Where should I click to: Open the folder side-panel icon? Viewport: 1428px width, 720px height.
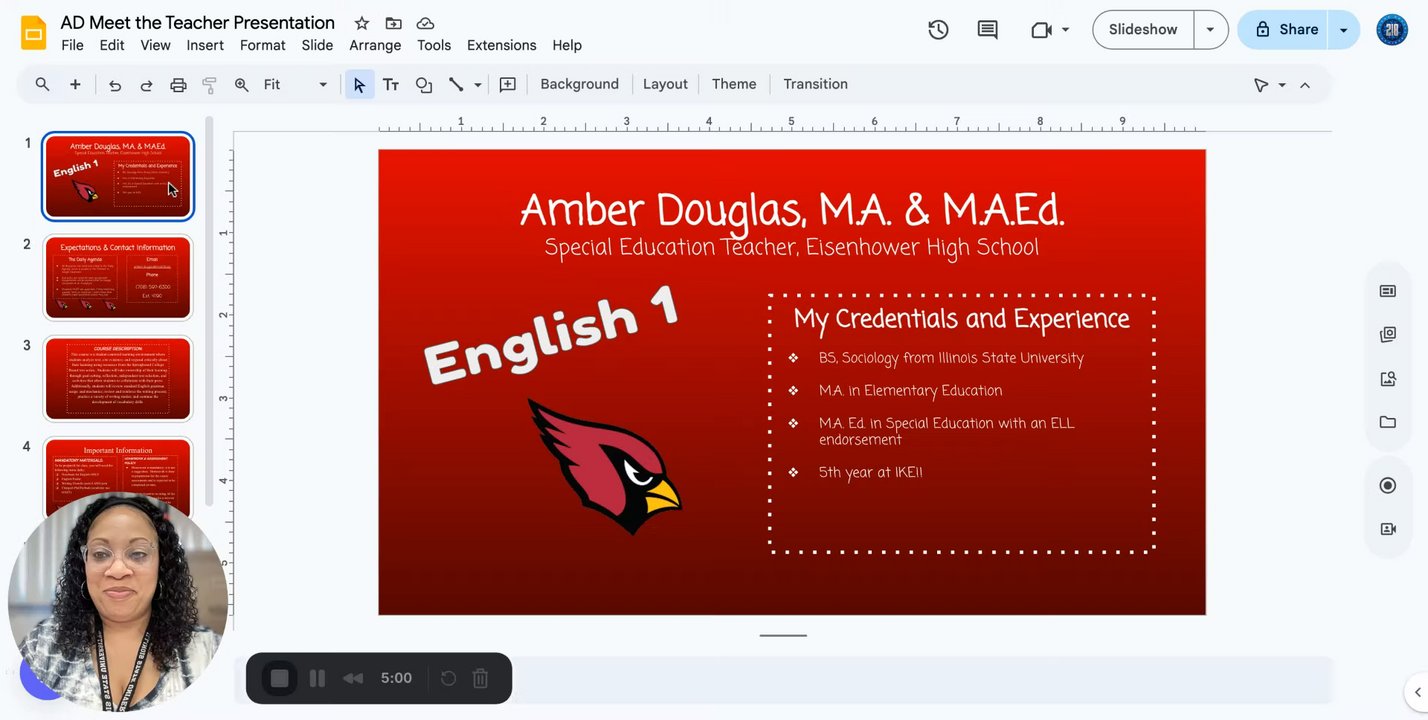(1388, 422)
